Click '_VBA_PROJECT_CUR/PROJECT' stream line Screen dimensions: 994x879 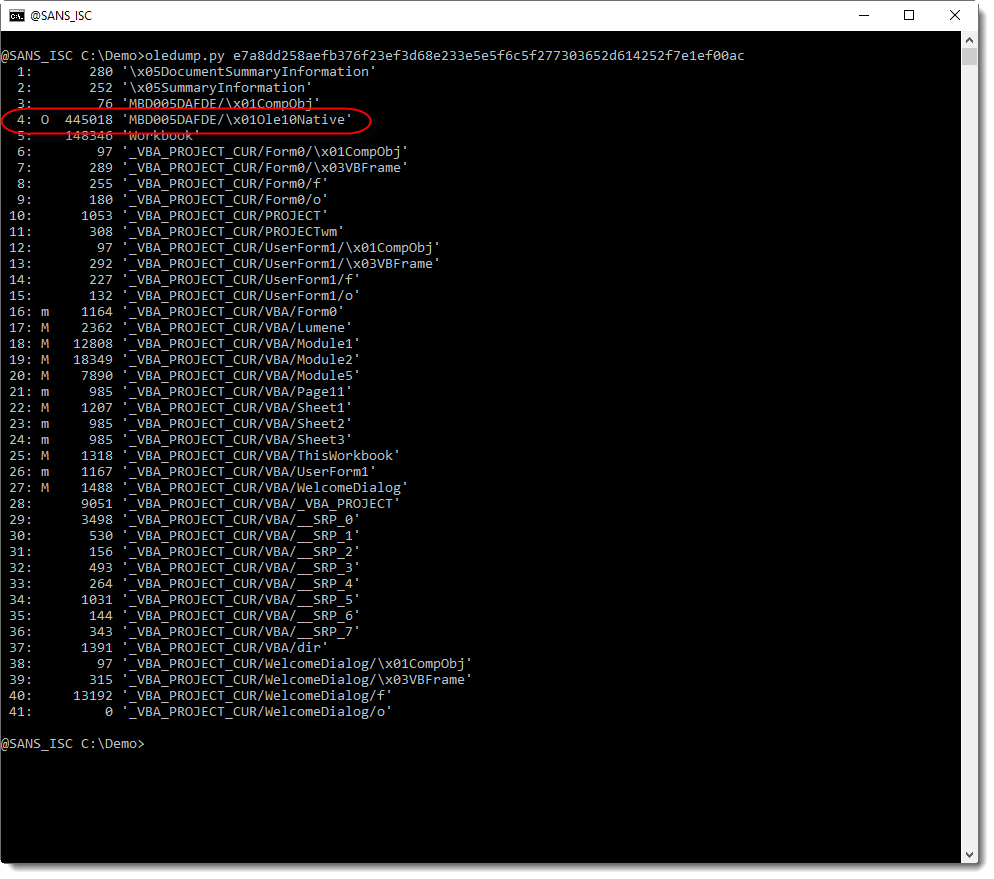click(169, 215)
